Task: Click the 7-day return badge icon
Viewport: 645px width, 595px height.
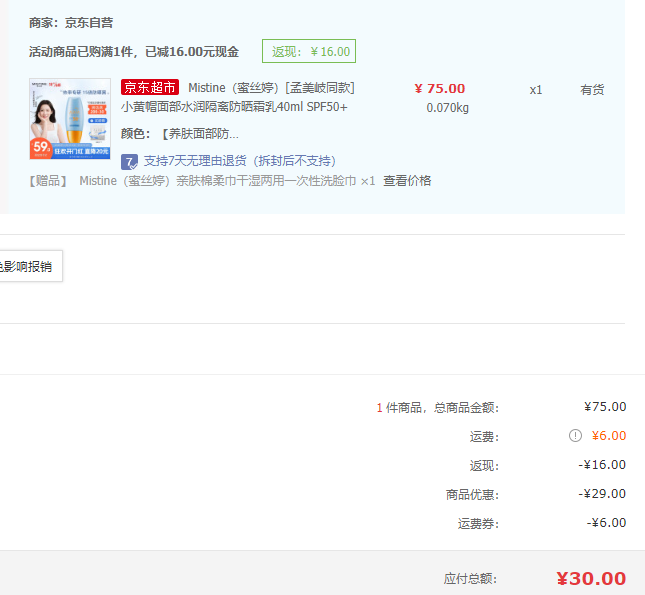Action: pos(129,162)
